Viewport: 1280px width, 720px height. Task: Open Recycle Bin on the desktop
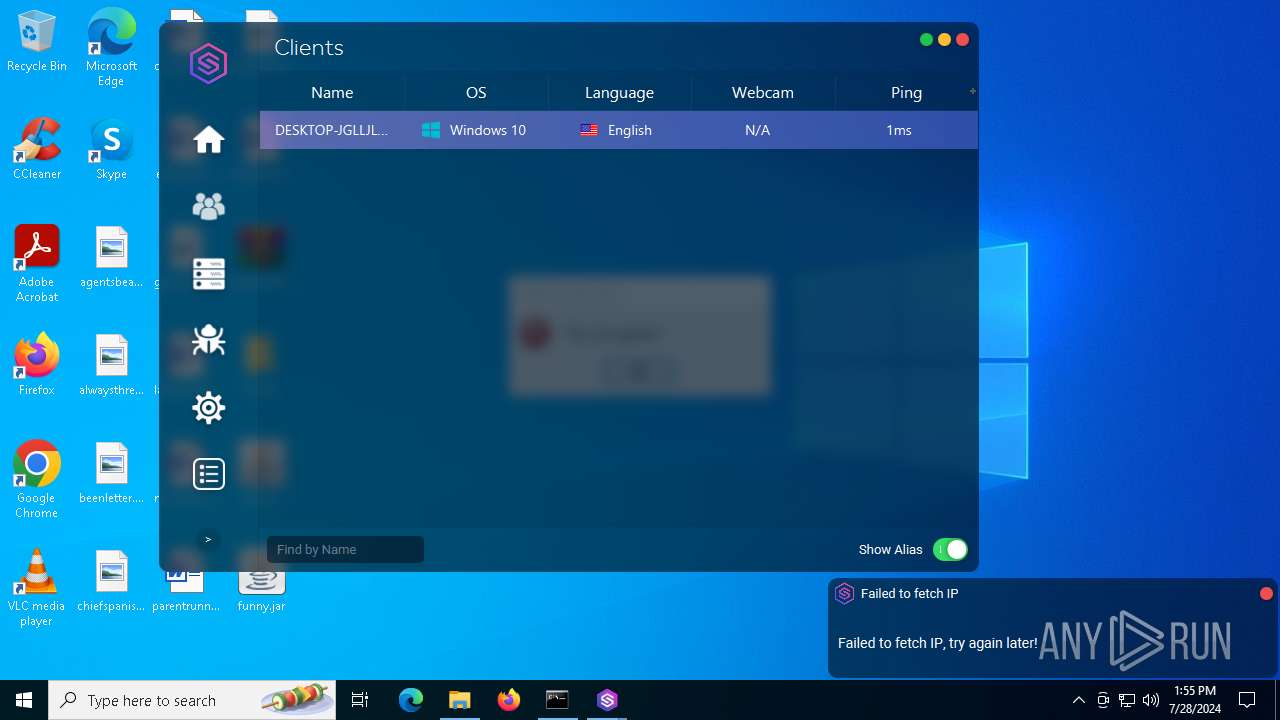(37, 43)
